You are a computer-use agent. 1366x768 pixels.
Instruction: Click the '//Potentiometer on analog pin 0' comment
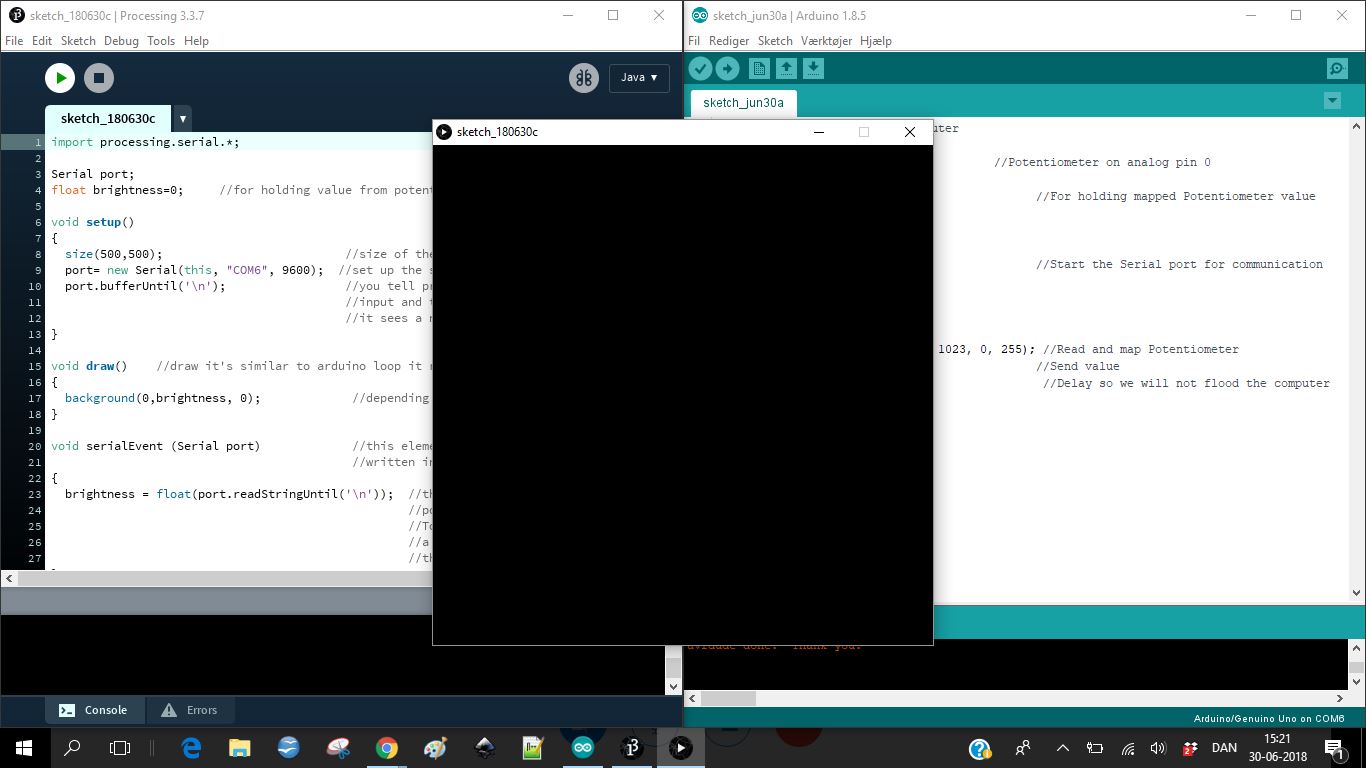pyautogui.click(x=1102, y=162)
